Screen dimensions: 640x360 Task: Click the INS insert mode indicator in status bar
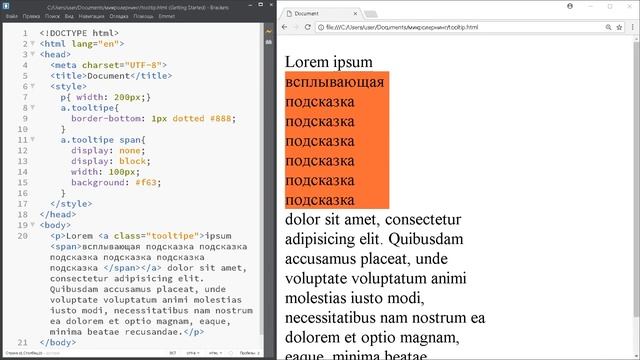(173, 353)
